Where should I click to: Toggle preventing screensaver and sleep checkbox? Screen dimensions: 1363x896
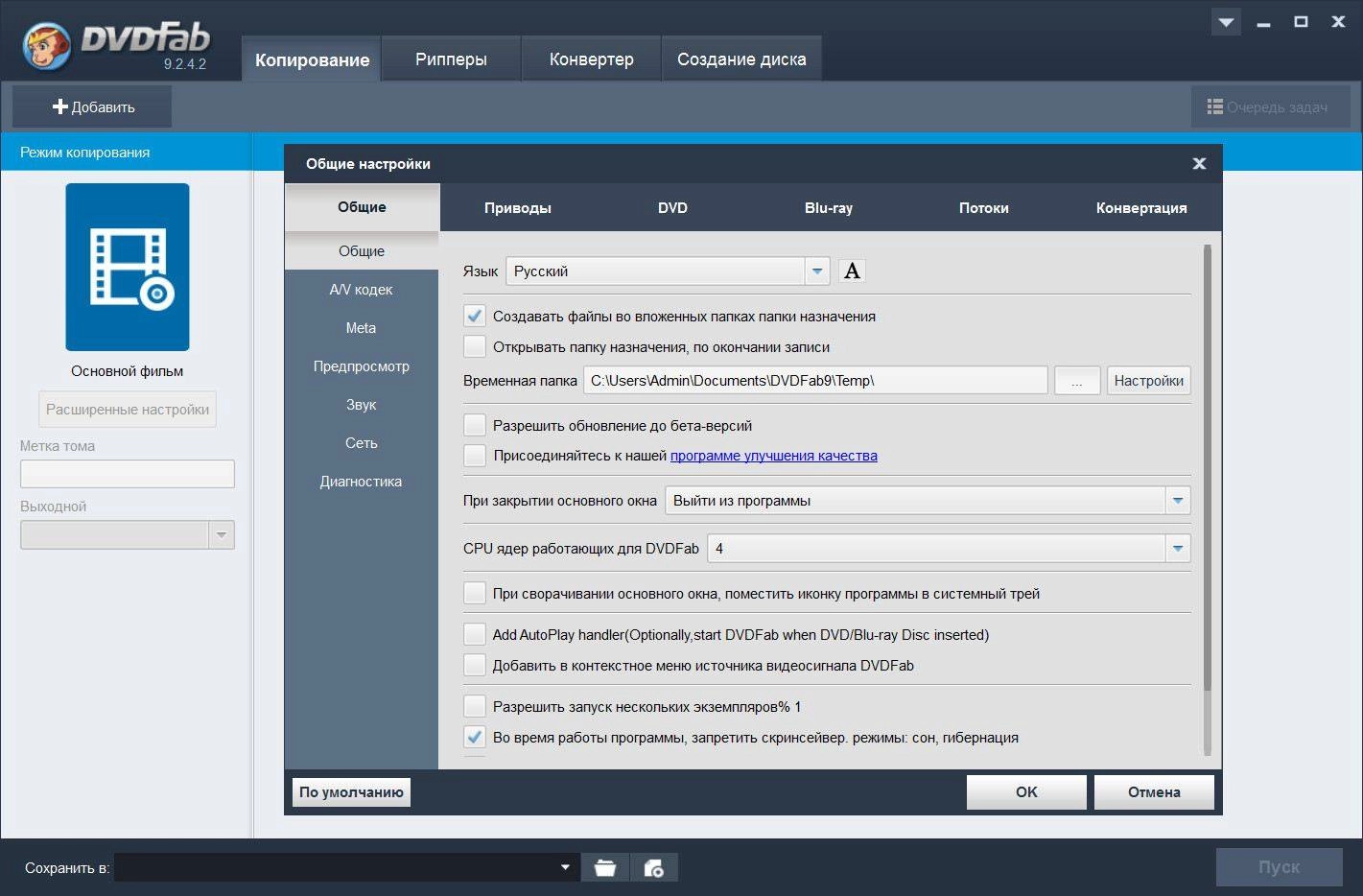[475, 737]
